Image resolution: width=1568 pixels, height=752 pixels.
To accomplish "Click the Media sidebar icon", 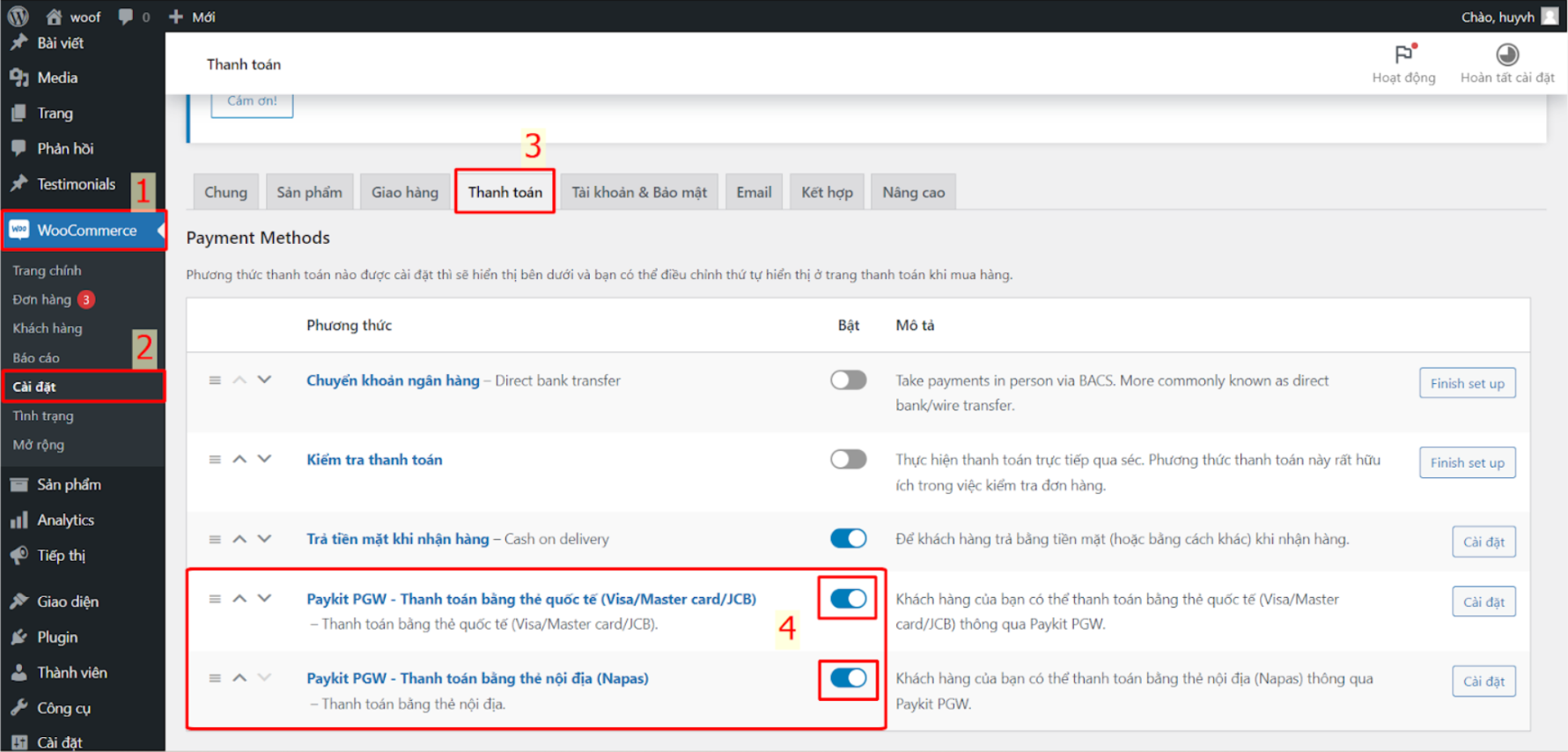I will point(18,77).
